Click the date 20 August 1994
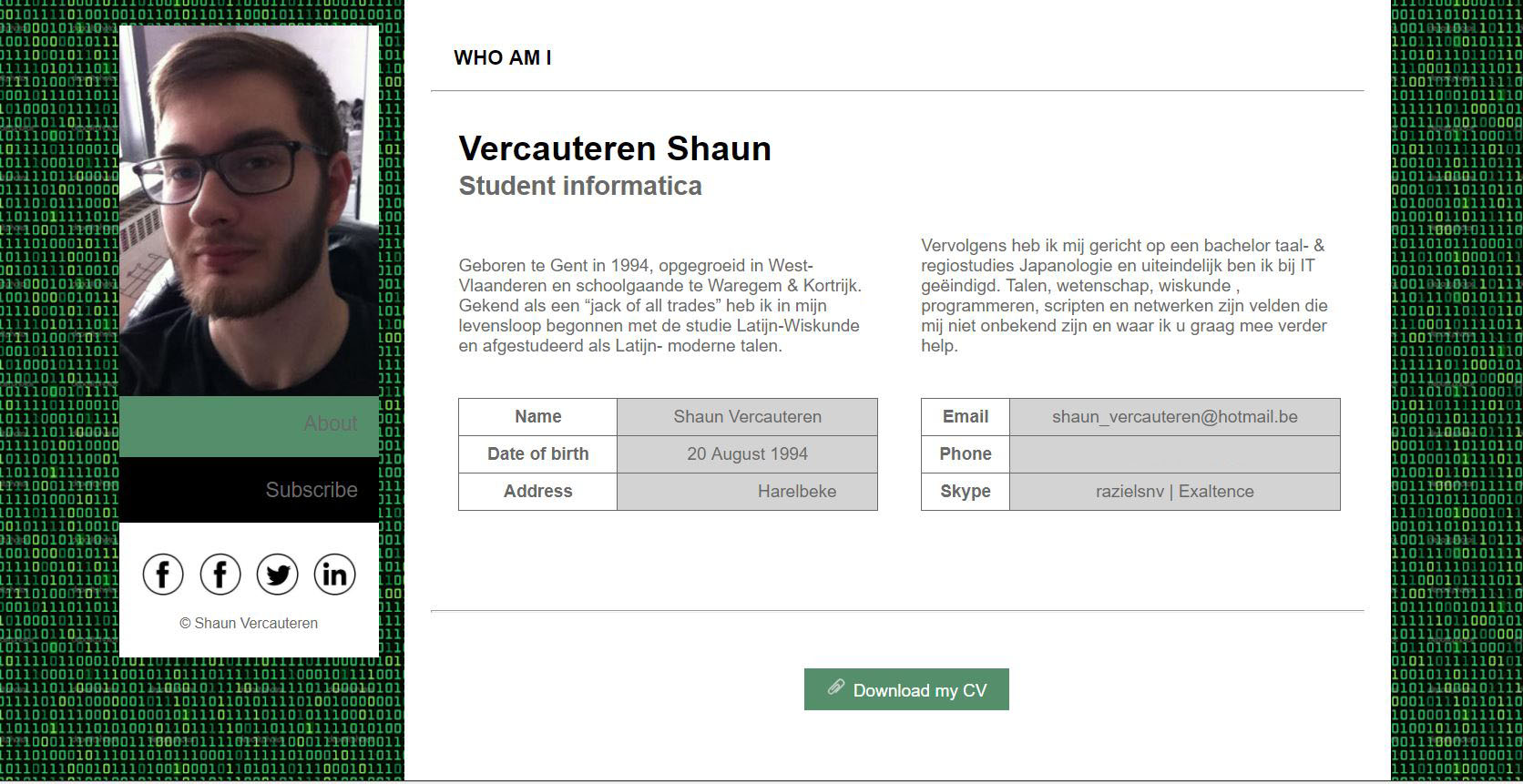This screenshot has height=784, width=1523. click(747, 454)
